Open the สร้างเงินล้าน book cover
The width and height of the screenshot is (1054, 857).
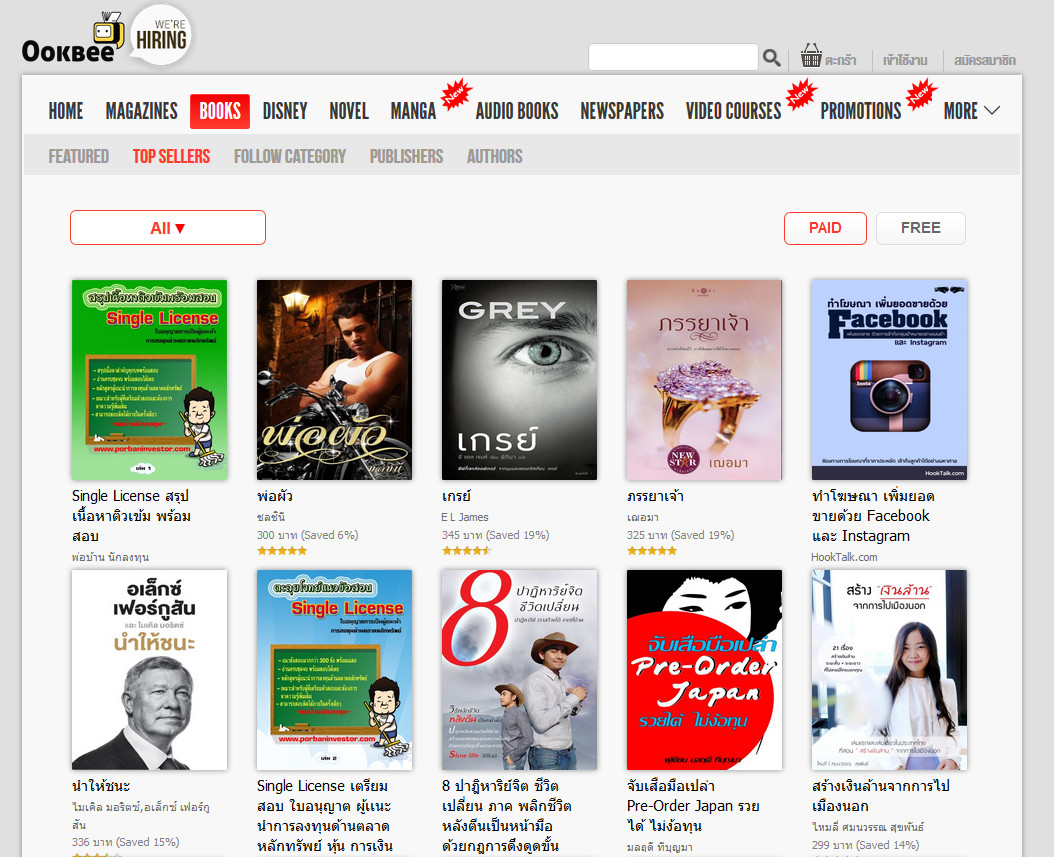889,669
